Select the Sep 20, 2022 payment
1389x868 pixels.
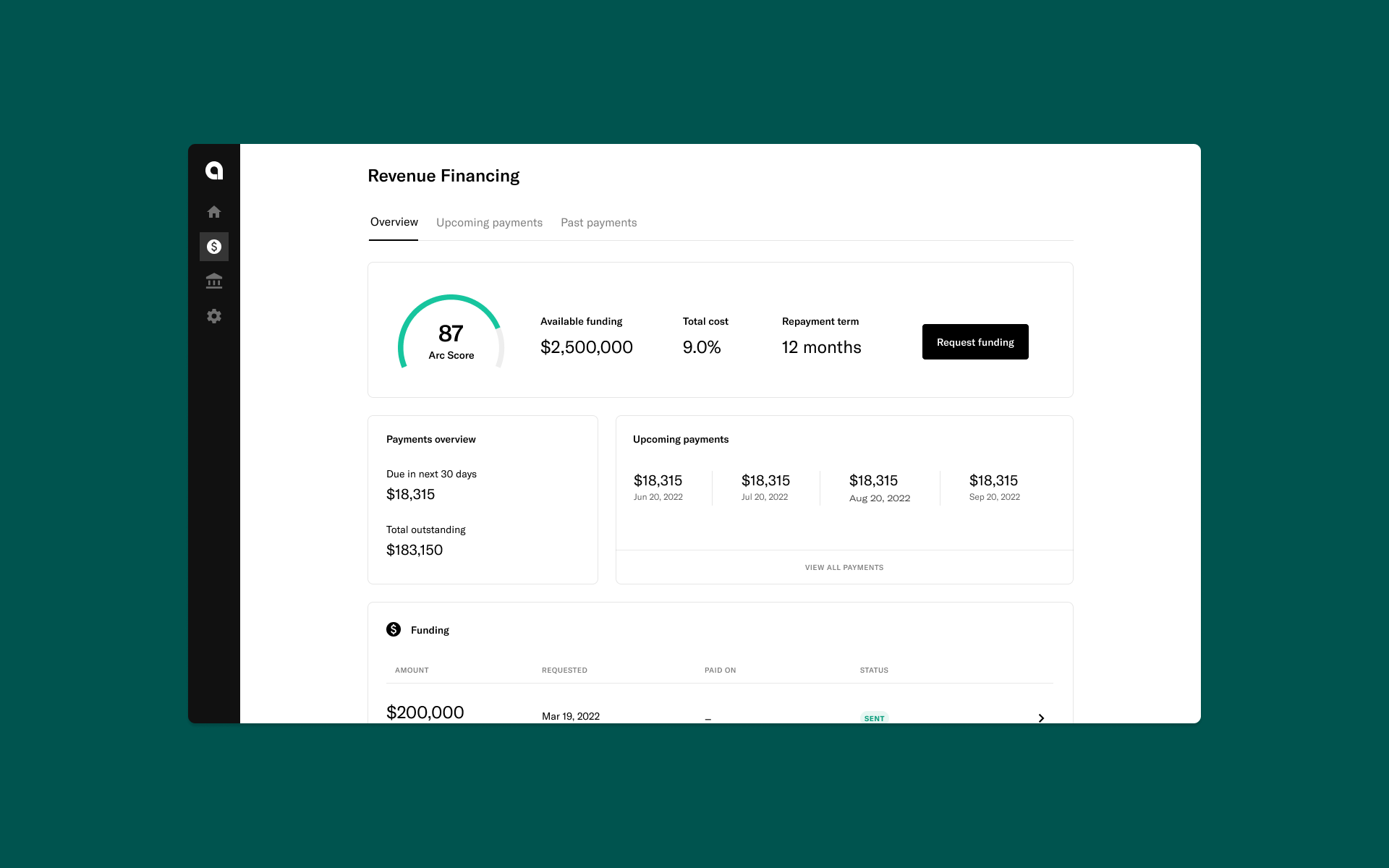pyautogui.click(x=994, y=487)
